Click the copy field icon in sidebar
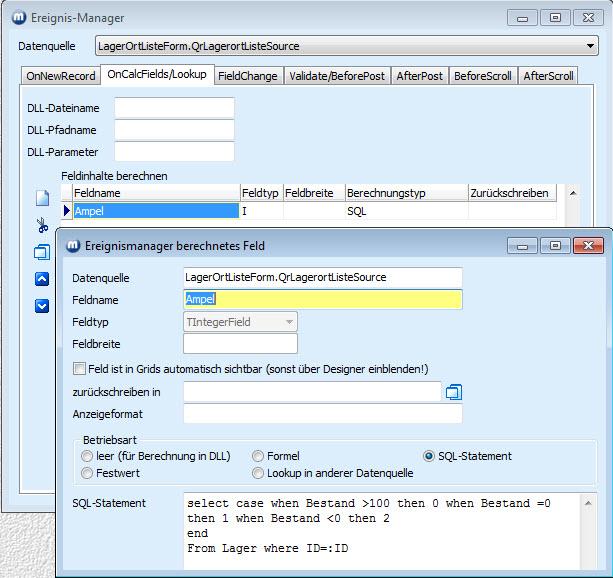This screenshot has height=578, width=613. (42, 253)
